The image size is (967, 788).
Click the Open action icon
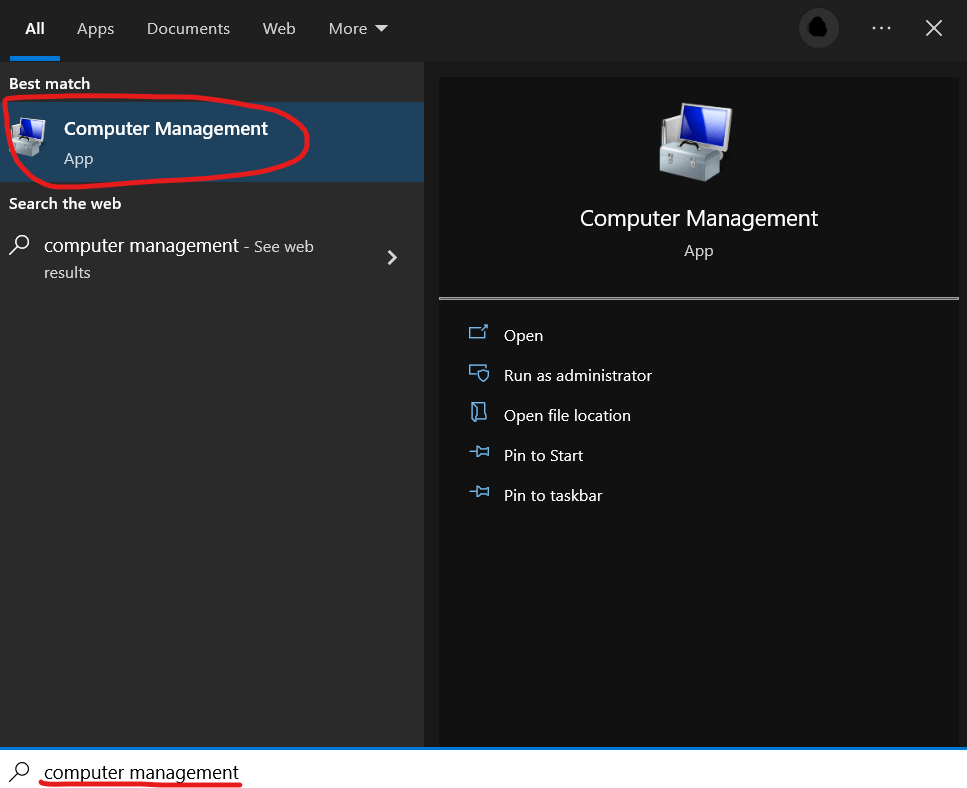pyautogui.click(x=478, y=332)
